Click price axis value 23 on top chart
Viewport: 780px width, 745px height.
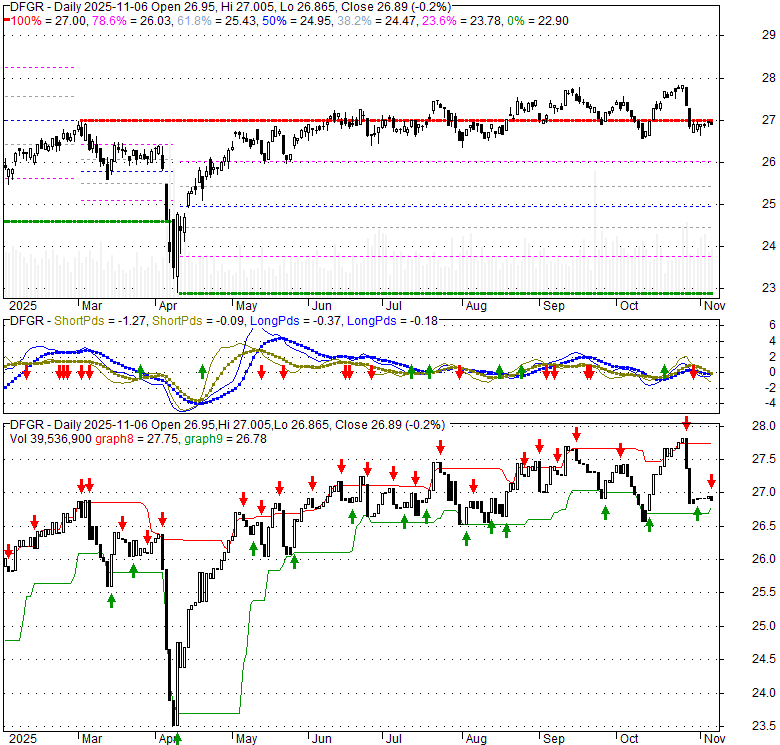pos(769,288)
